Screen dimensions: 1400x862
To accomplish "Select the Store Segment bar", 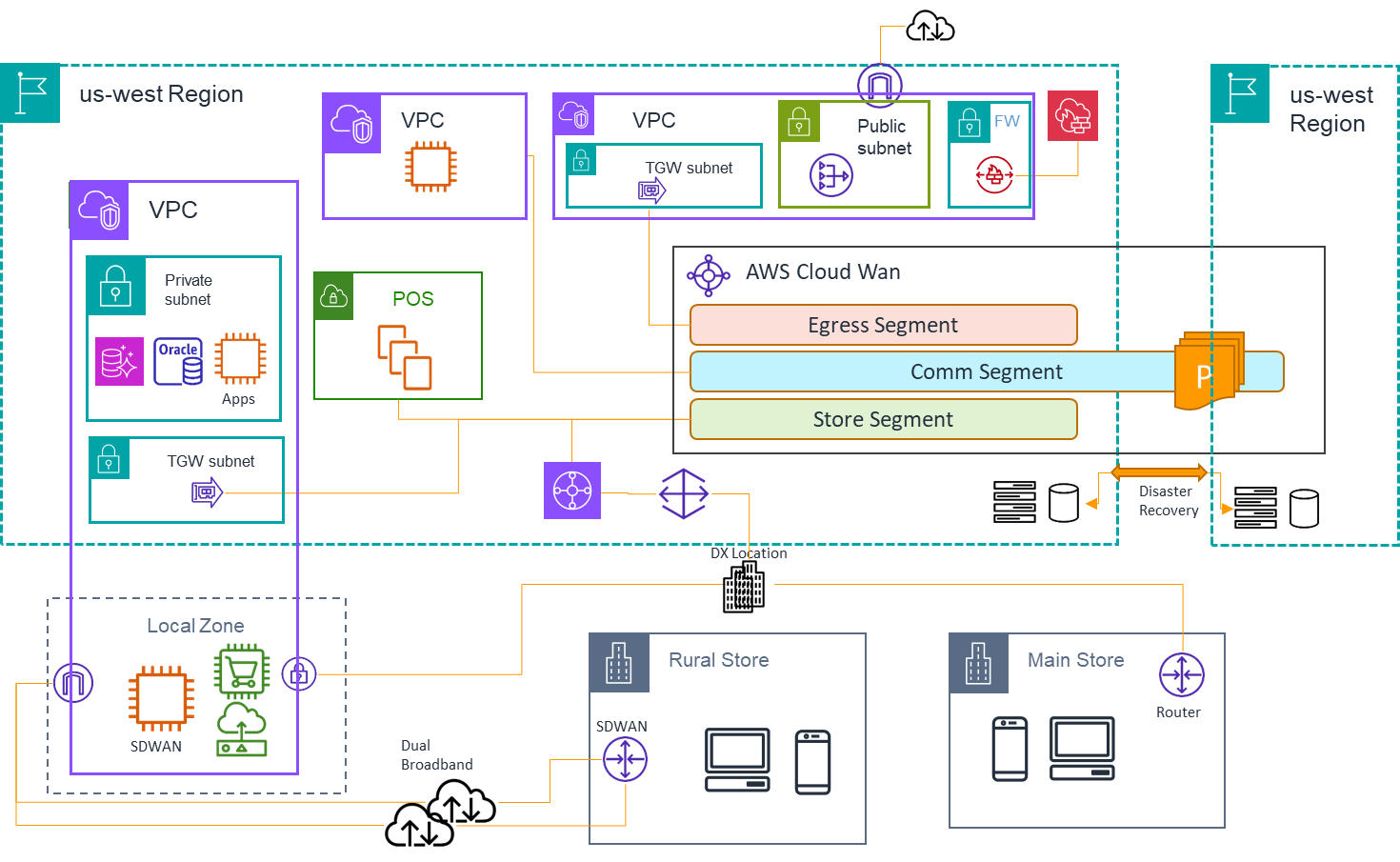I will [884, 419].
